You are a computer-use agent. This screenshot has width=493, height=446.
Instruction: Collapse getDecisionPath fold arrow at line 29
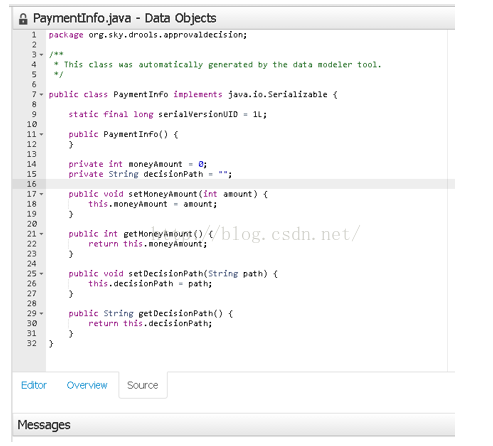pyautogui.click(x=42, y=314)
